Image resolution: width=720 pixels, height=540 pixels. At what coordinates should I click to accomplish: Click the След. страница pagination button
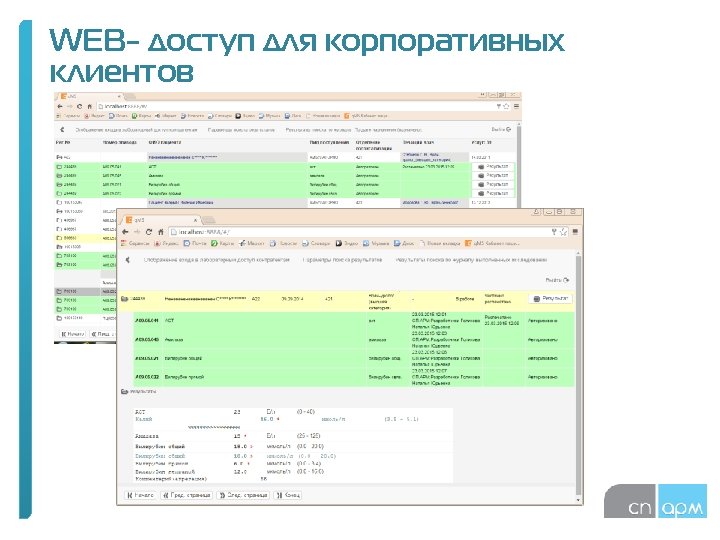point(243,495)
